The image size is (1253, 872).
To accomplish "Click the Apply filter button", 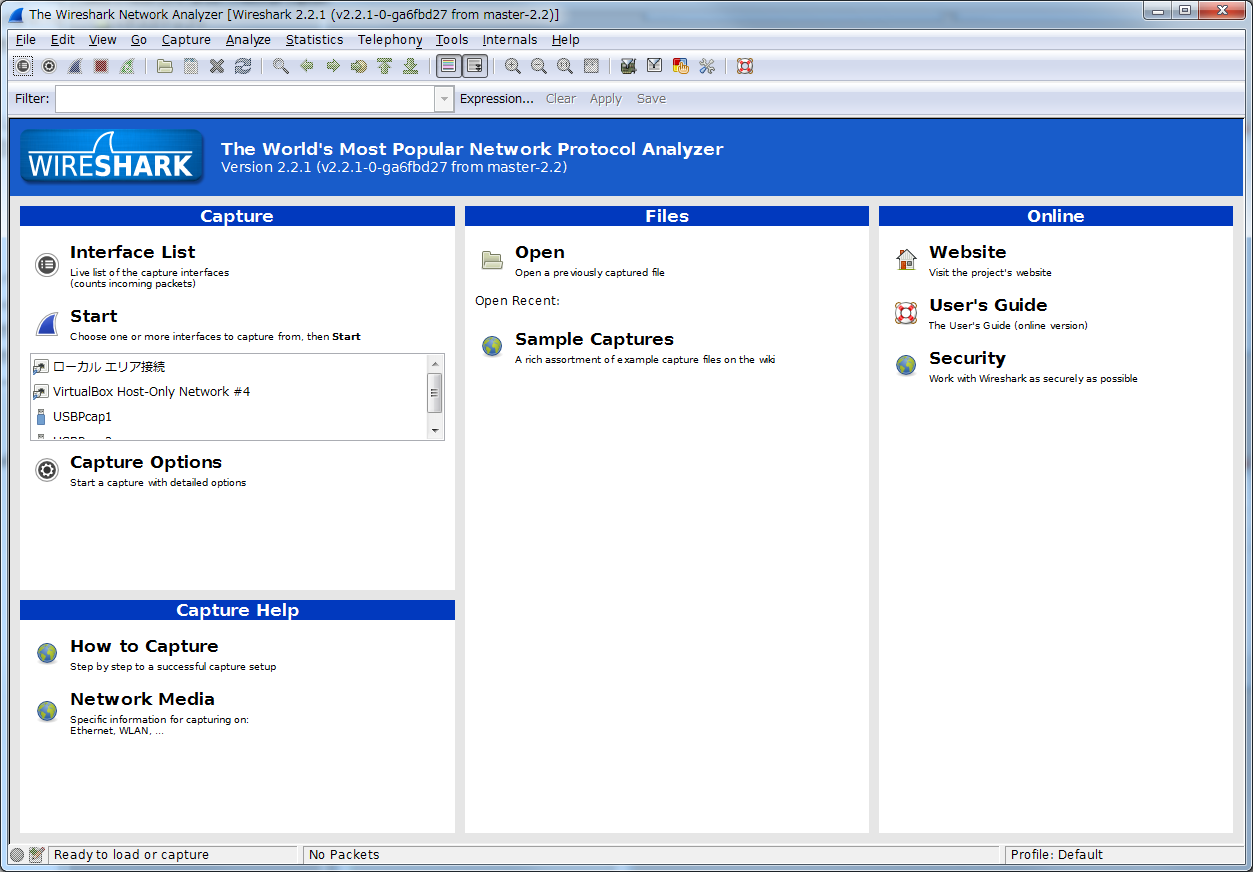I will (606, 99).
